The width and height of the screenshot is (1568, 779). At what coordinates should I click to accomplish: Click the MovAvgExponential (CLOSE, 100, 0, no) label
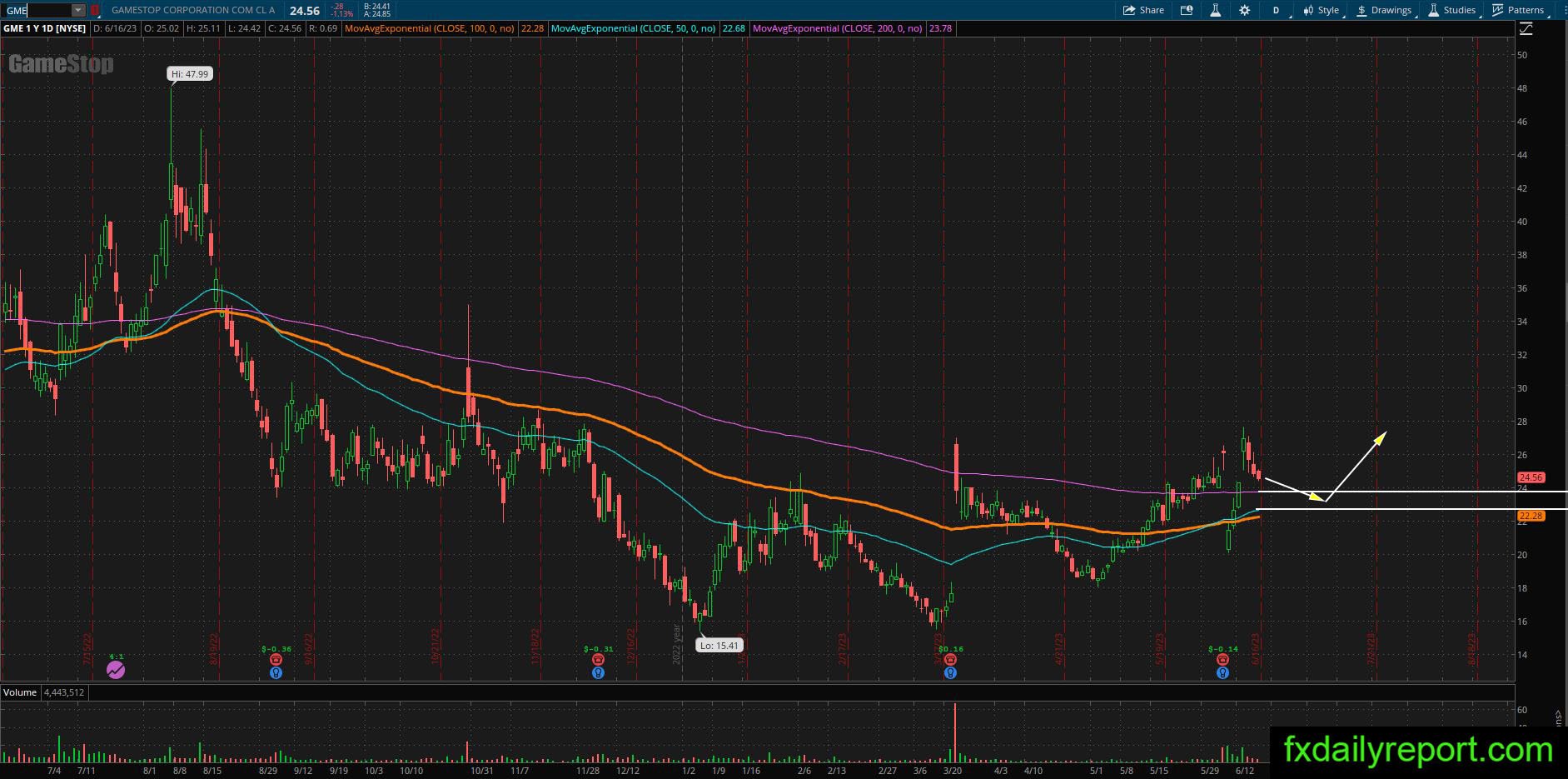click(430, 28)
